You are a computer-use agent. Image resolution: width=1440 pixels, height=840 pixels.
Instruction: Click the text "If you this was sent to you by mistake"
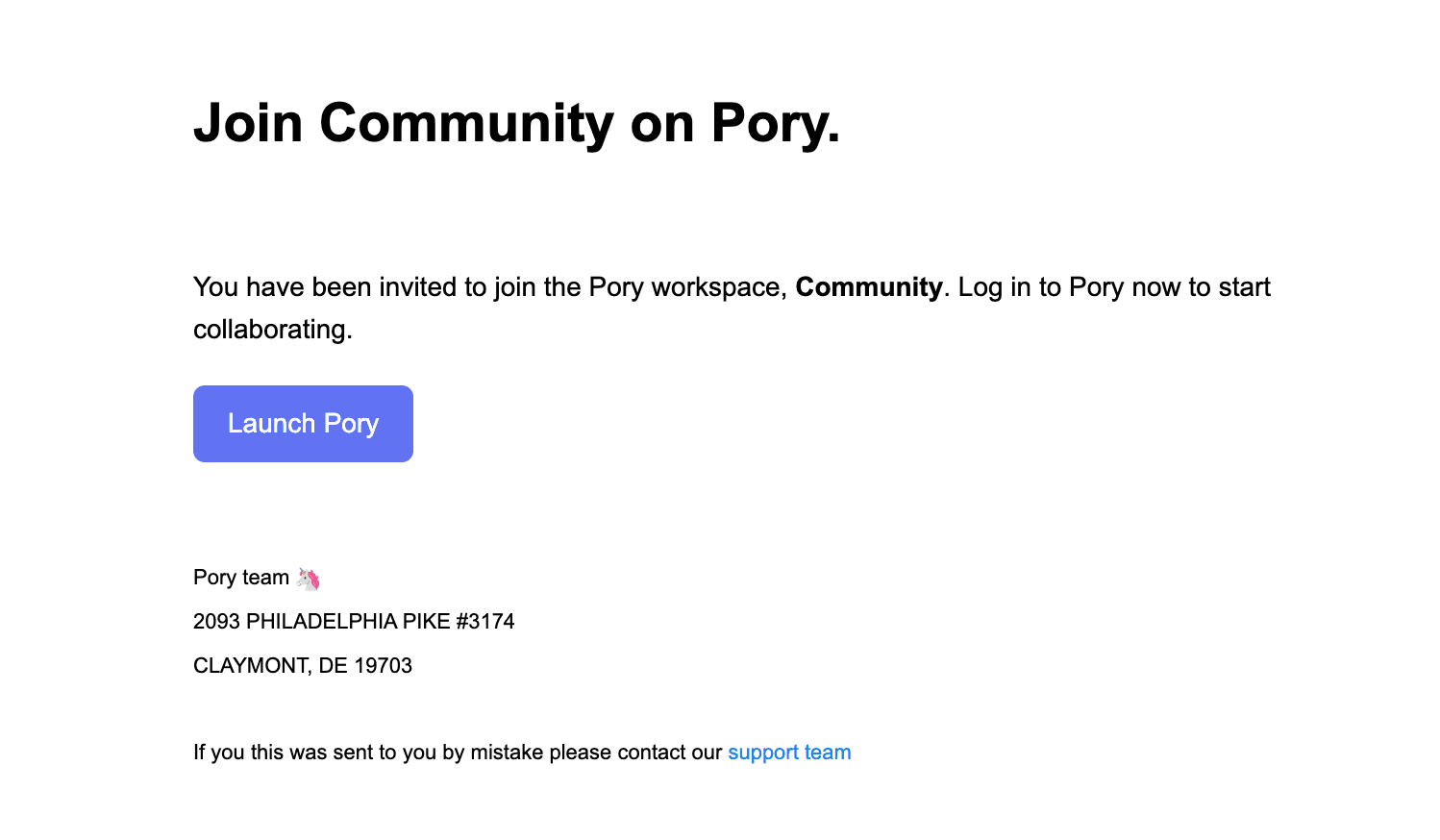click(368, 753)
